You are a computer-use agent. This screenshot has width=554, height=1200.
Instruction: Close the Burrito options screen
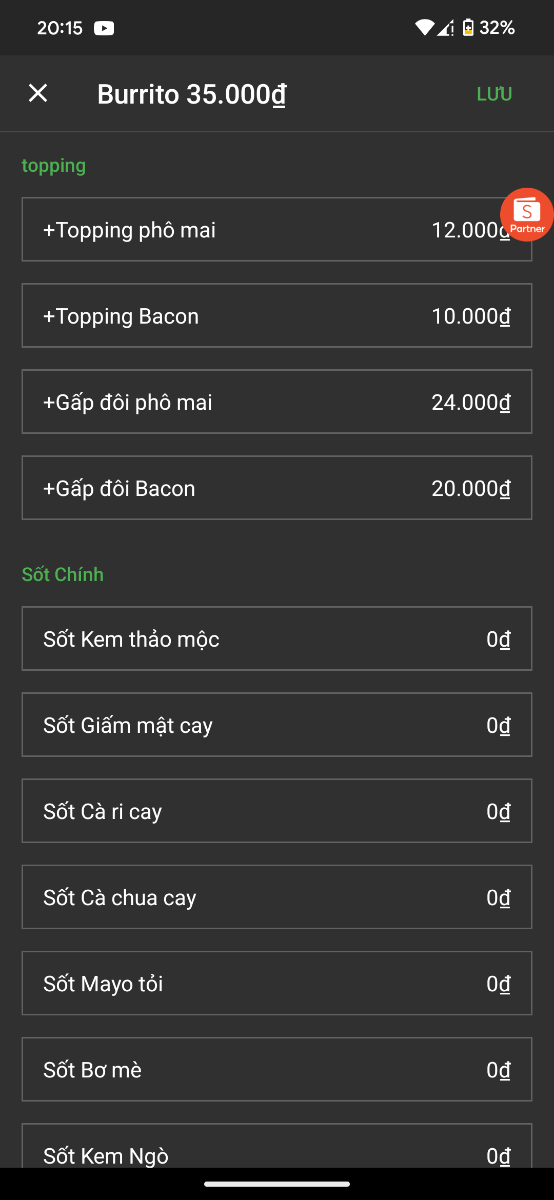pyautogui.click(x=38, y=94)
